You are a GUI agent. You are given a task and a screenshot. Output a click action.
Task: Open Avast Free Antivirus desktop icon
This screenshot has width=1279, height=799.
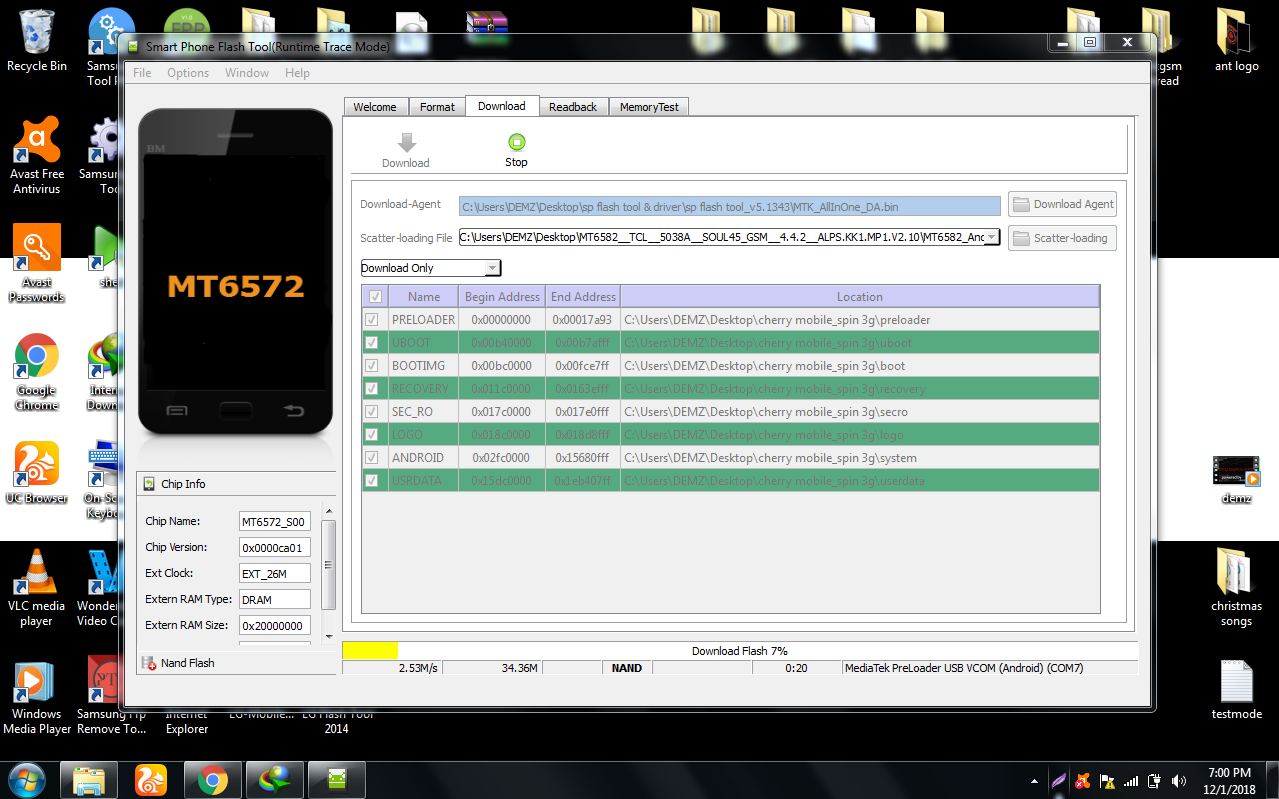tap(36, 155)
